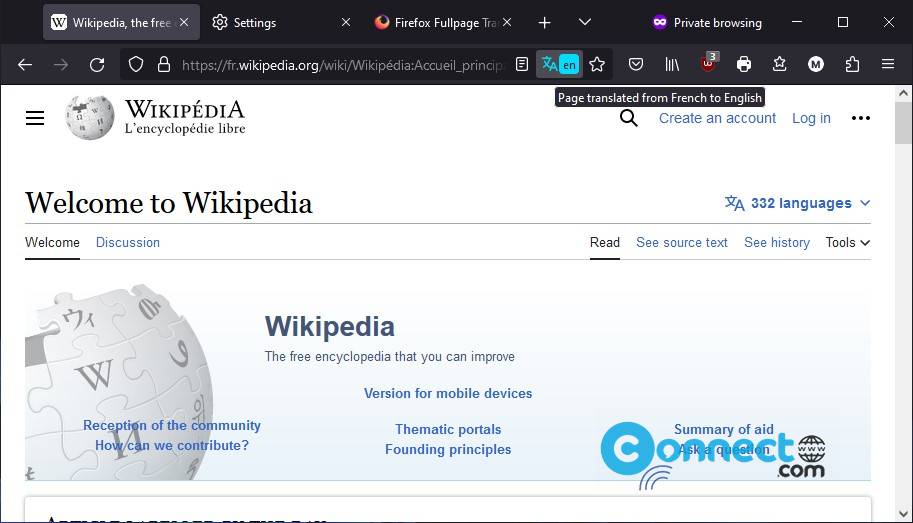
Task: Show site security padlock information
Action: pyautogui.click(x=164, y=64)
